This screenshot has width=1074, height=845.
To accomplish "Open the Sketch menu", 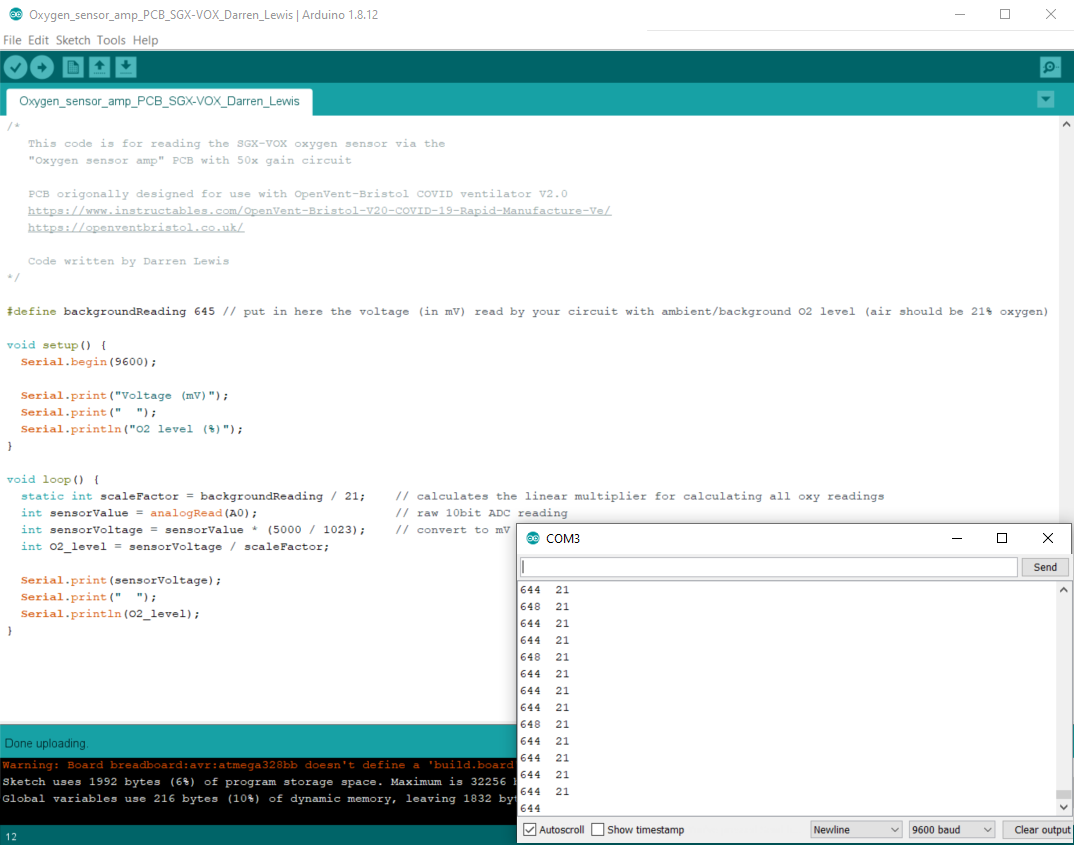I will (73, 40).
